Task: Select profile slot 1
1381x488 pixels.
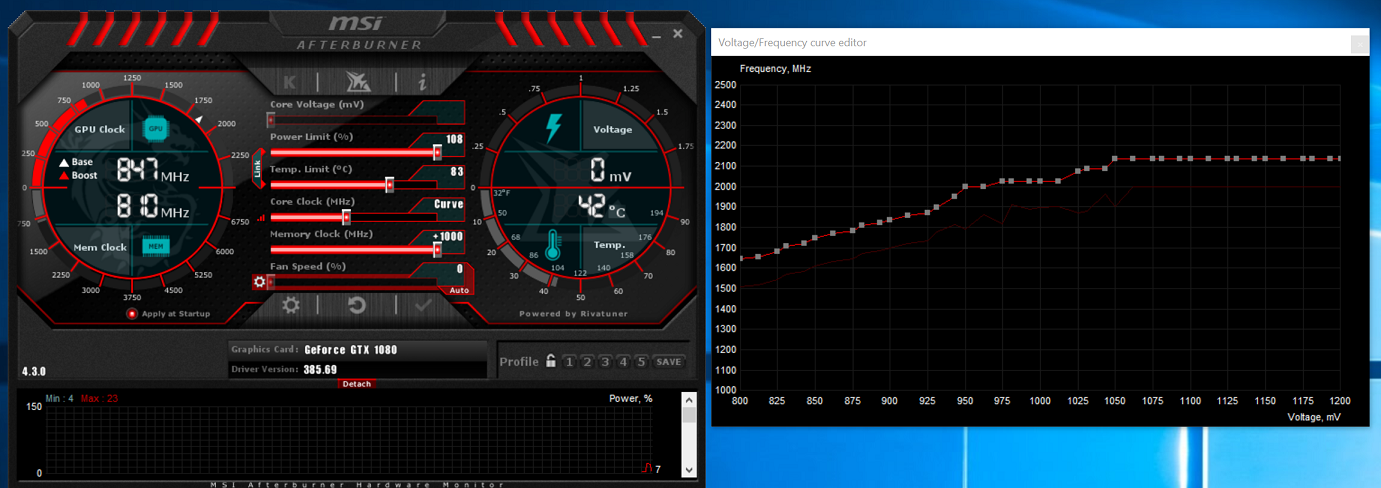Action: coord(569,362)
